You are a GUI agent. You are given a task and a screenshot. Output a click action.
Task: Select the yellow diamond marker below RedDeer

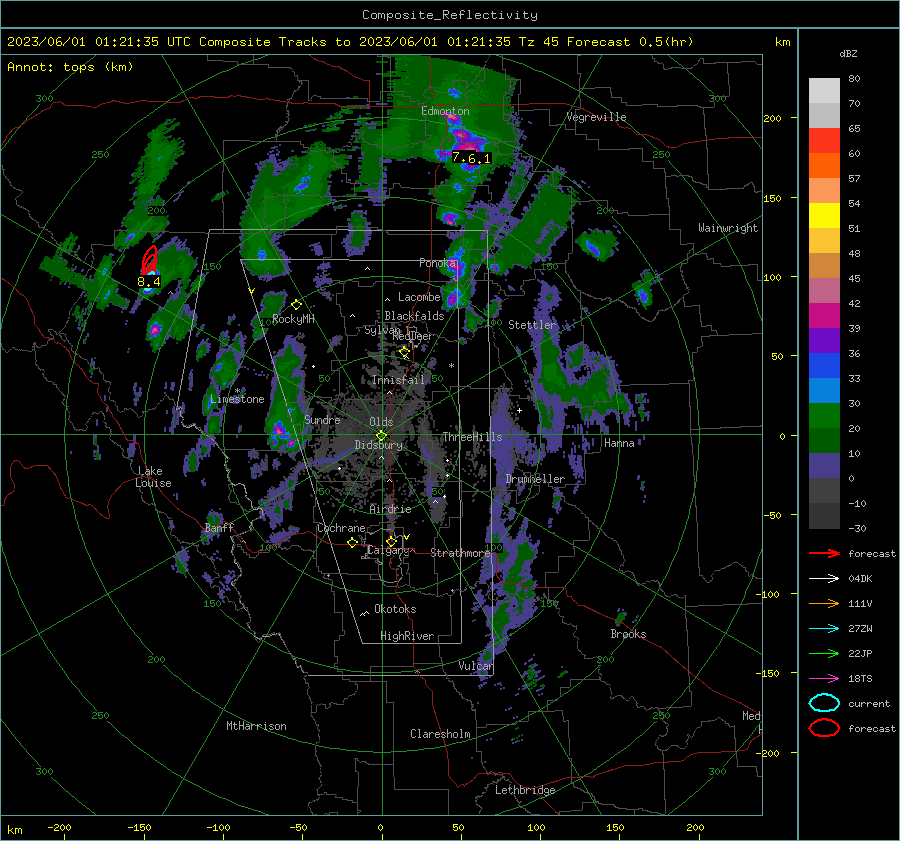pyautogui.click(x=404, y=351)
